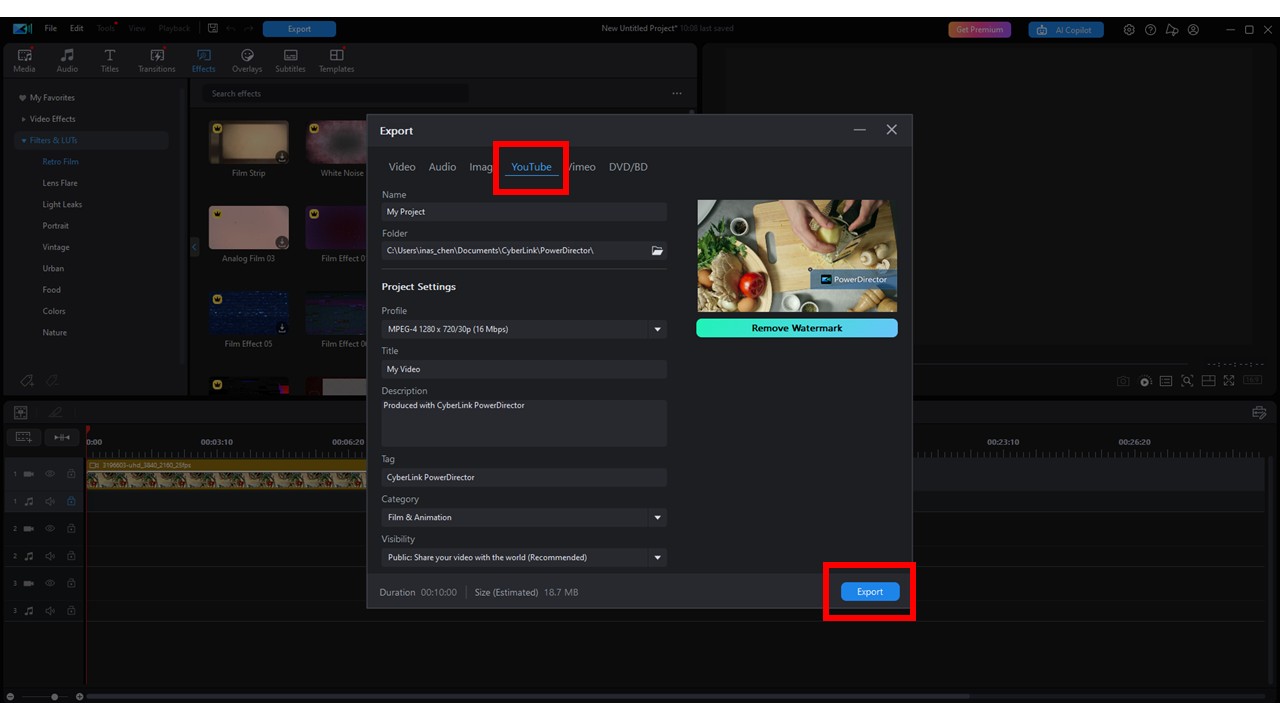
Task: Mute audio track 2
Action: pos(50,556)
